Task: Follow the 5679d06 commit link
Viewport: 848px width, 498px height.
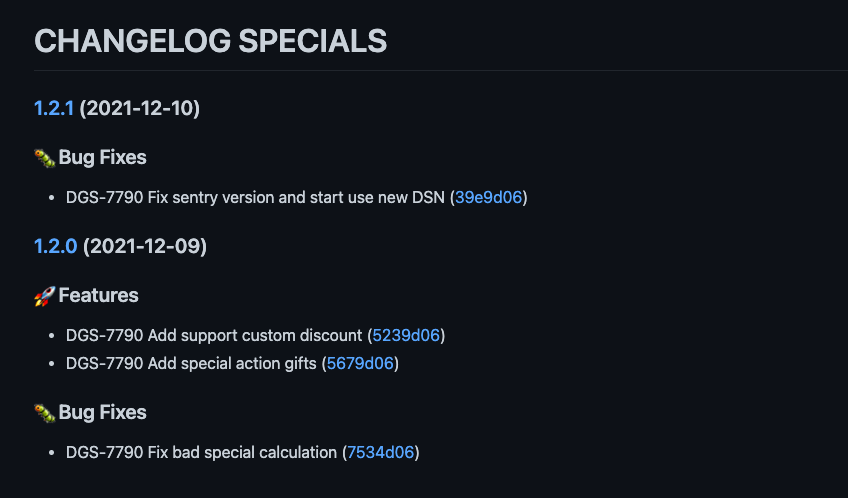Action: point(360,363)
